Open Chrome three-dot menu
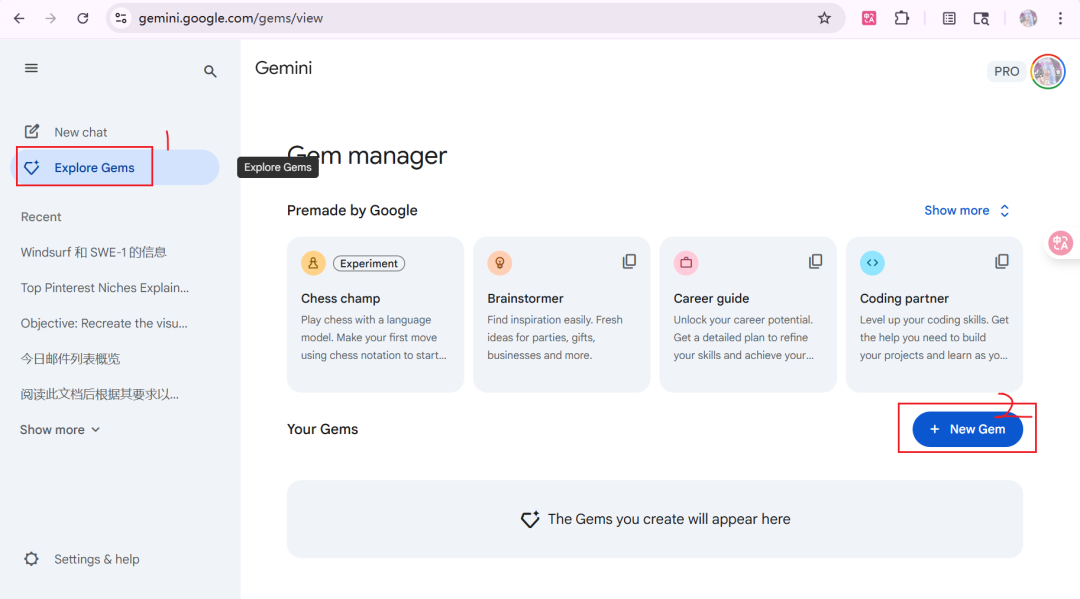The image size is (1080, 599). [1060, 19]
